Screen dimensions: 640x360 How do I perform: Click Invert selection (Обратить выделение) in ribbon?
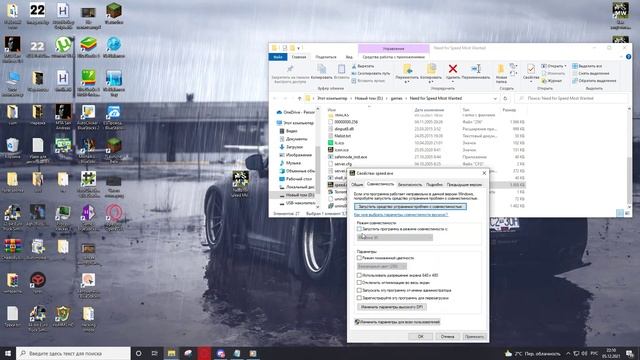[594, 81]
